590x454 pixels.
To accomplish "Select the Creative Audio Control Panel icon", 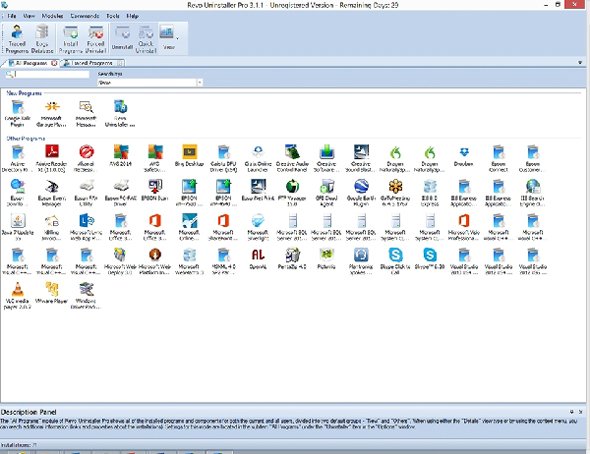I will pyautogui.click(x=292, y=158).
